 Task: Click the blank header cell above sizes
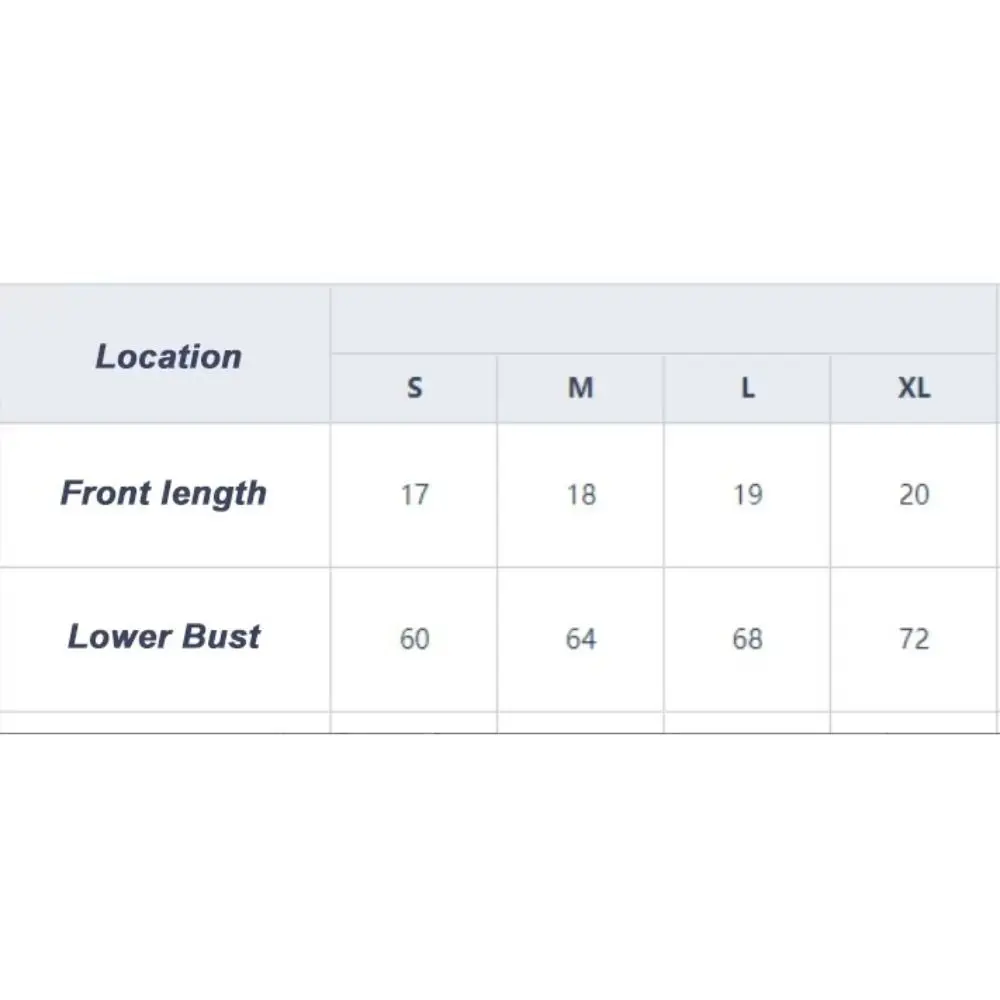click(664, 320)
